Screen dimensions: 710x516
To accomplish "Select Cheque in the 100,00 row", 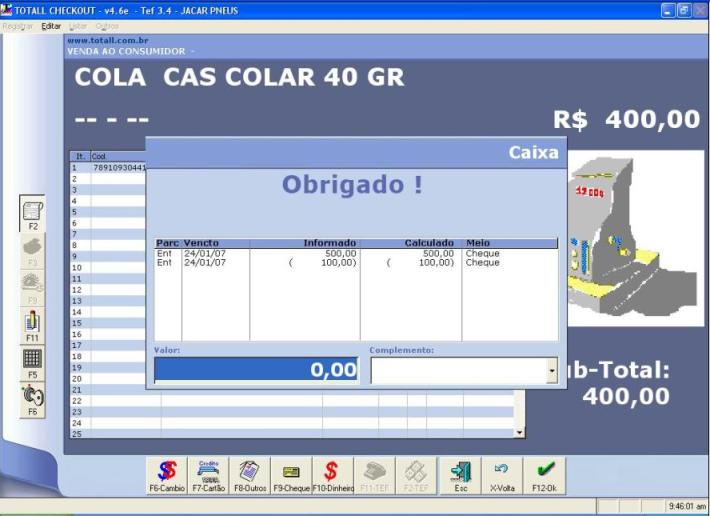I will point(482,263).
